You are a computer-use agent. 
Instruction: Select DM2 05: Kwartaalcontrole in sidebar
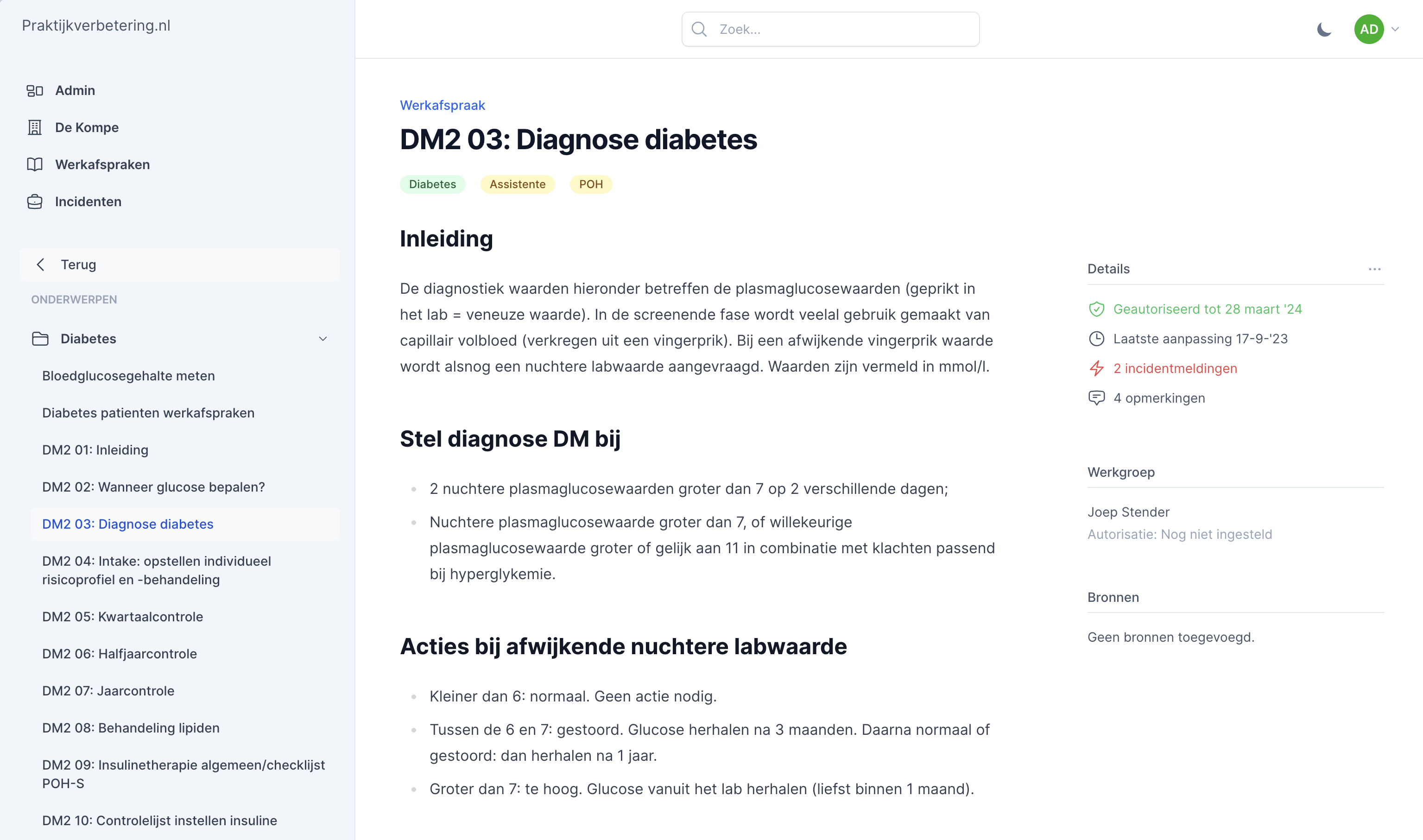[122, 616]
